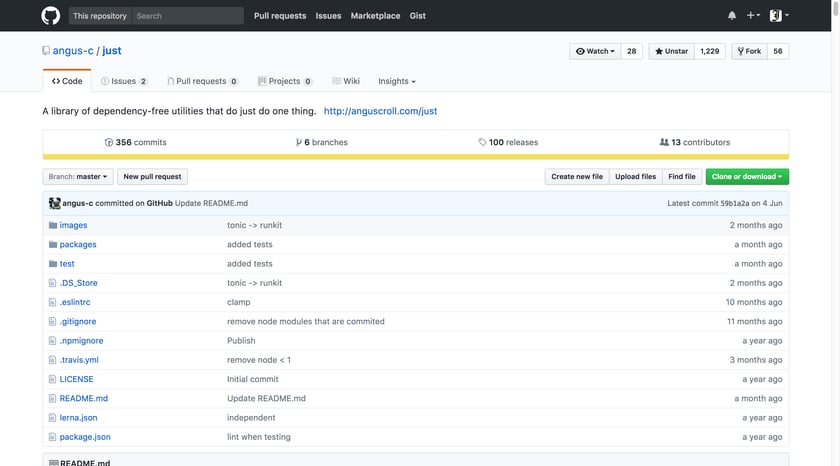Screen dimensions: 840x466
Task: Click angus-c committer avatar
Action: pyautogui.click(x=54, y=203)
